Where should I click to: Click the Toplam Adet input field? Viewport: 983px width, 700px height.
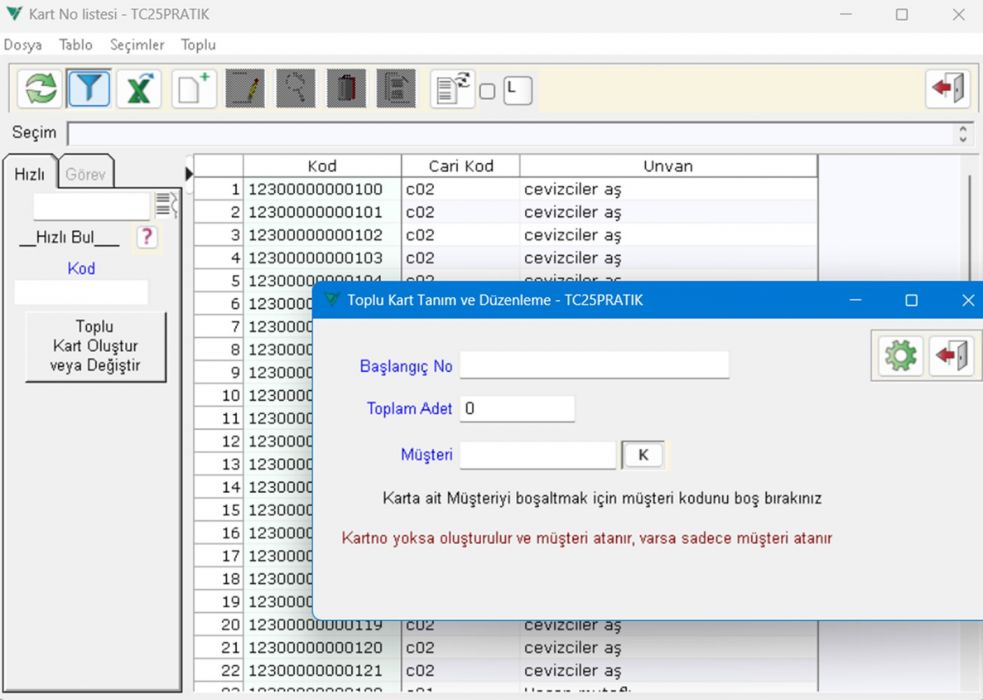pos(517,409)
